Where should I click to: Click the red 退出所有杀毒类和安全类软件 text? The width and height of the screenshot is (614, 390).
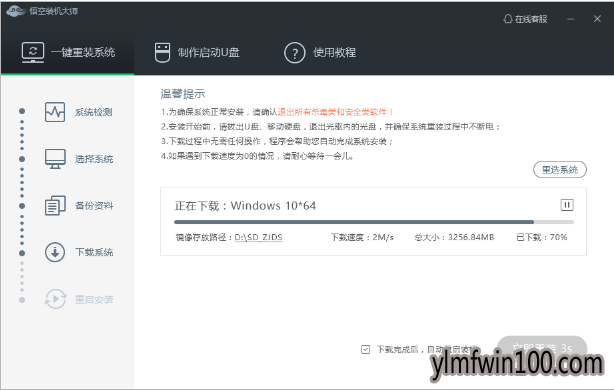pyautogui.click(x=335, y=112)
